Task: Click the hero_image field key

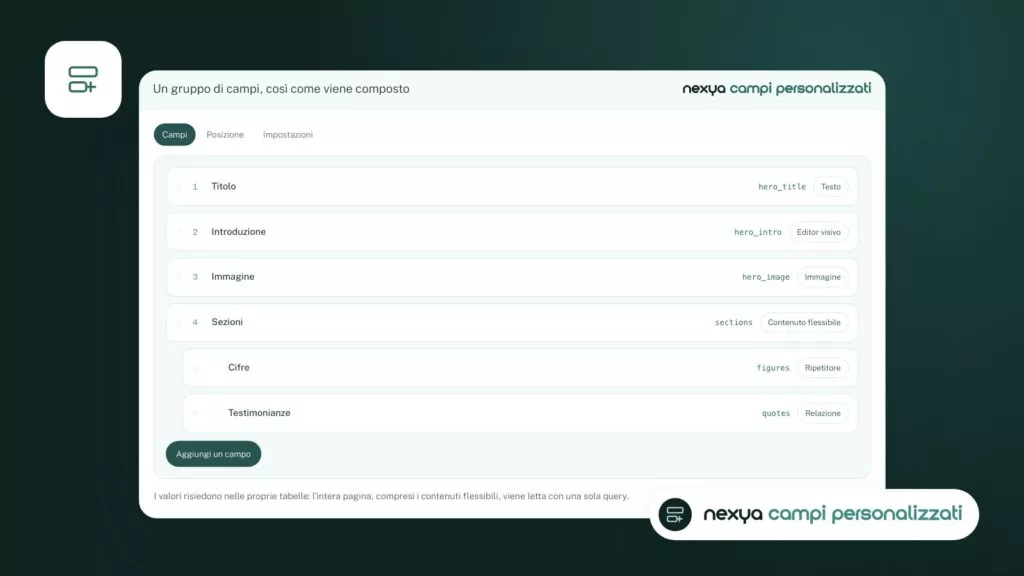Action: coord(765,277)
